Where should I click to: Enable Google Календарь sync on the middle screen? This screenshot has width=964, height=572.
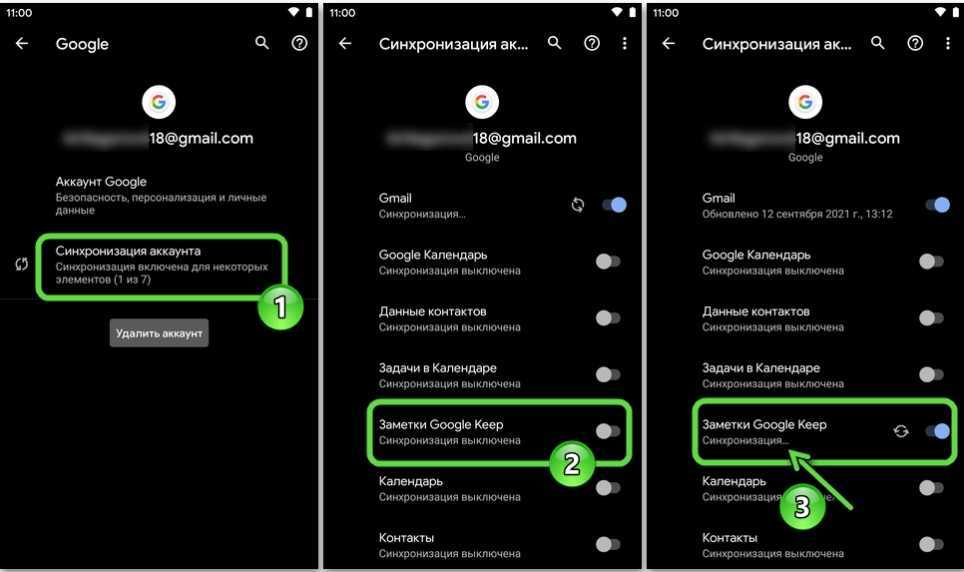click(x=608, y=261)
